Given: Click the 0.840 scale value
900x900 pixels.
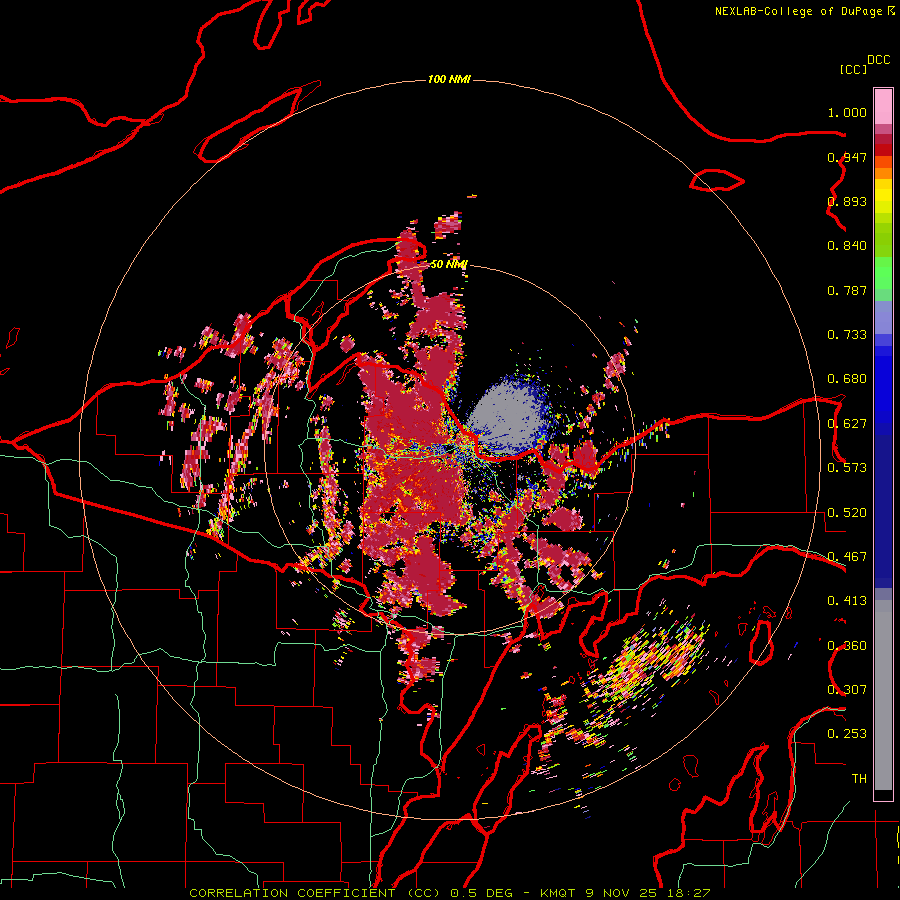Looking at the screenshot, I should (x=847, y=246).
